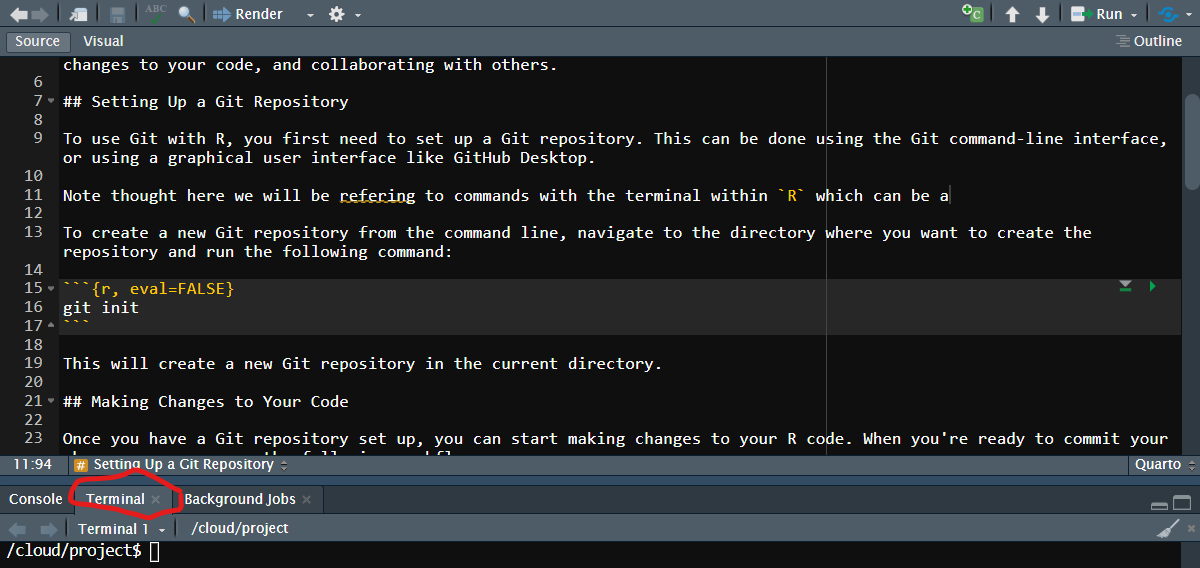The height and width of the screenshot is (568, 1200).
Task: Collapse the Making Changes to Your Code section
Action: point(51,402)
